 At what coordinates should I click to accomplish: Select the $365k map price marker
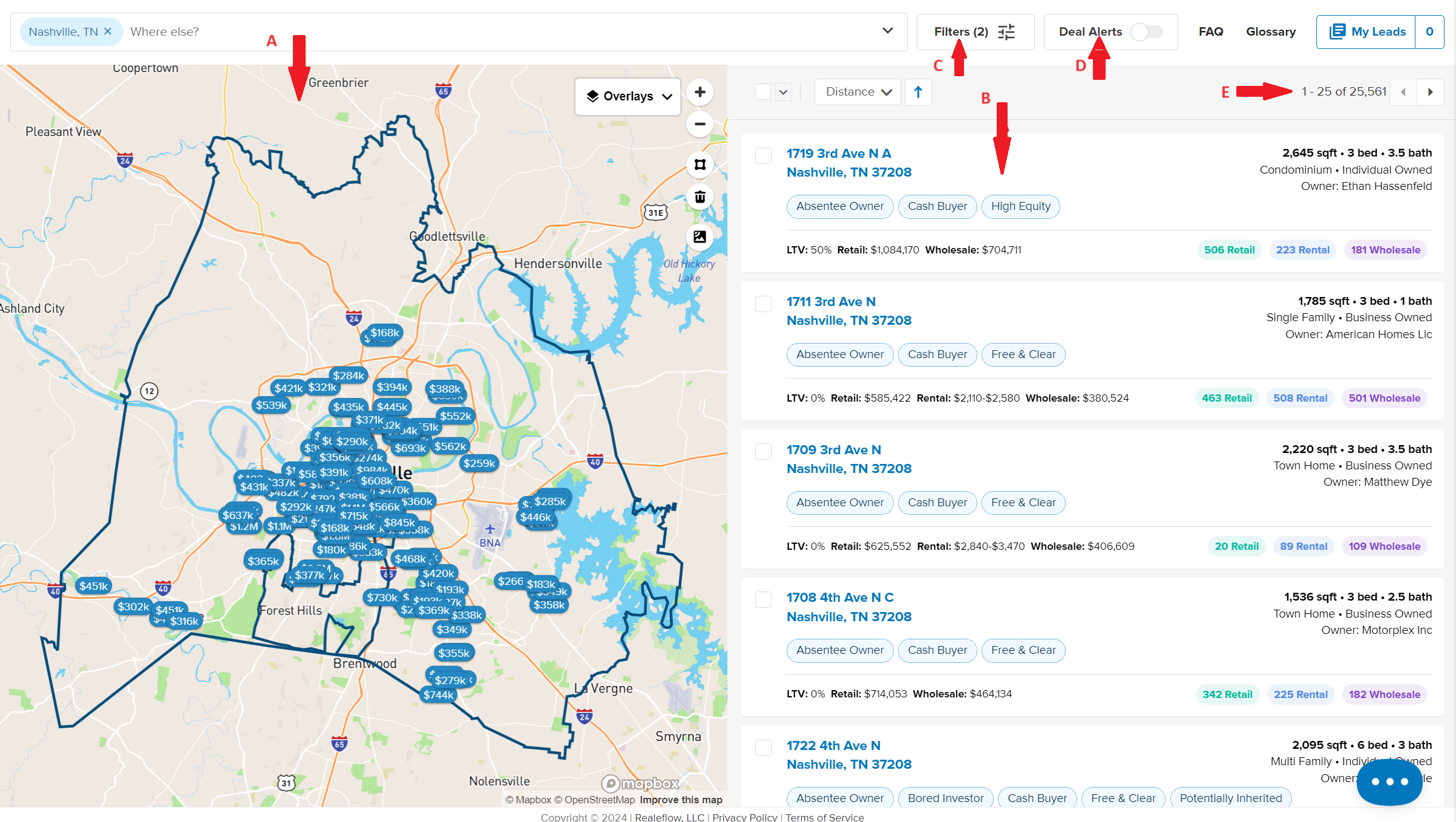[x=263, y=561]
